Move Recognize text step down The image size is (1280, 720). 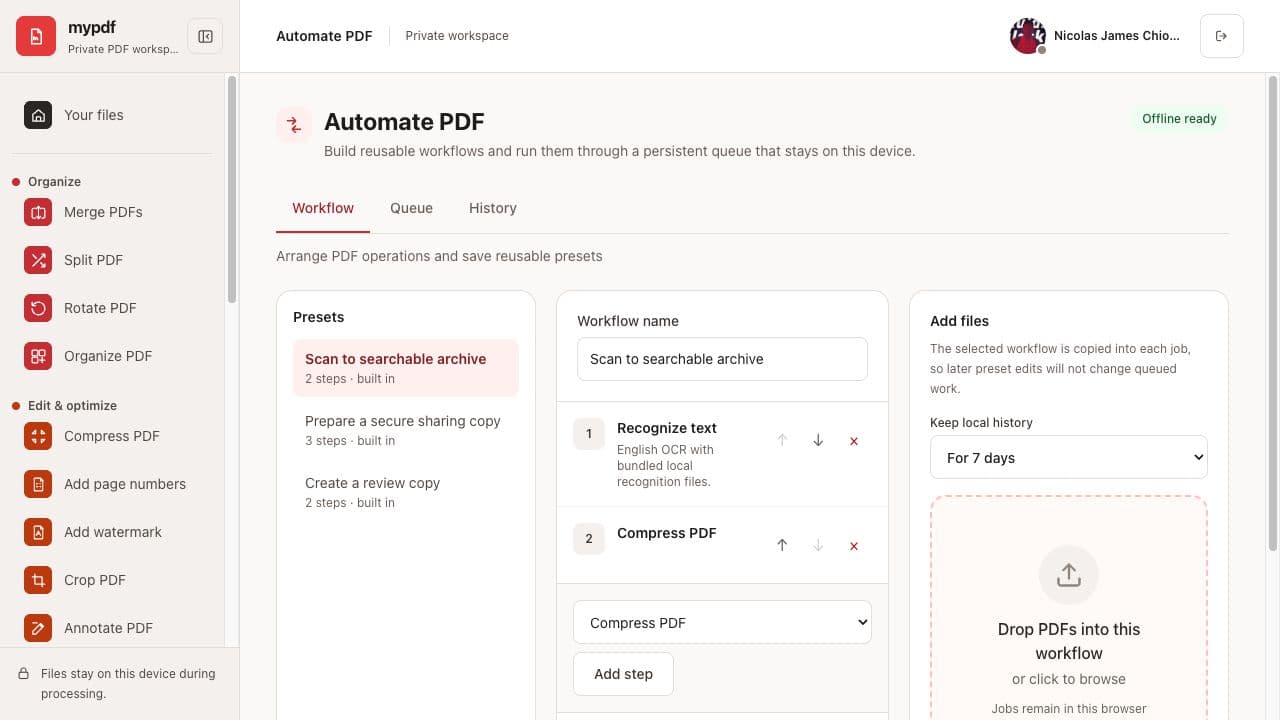[x=818, y=441]
